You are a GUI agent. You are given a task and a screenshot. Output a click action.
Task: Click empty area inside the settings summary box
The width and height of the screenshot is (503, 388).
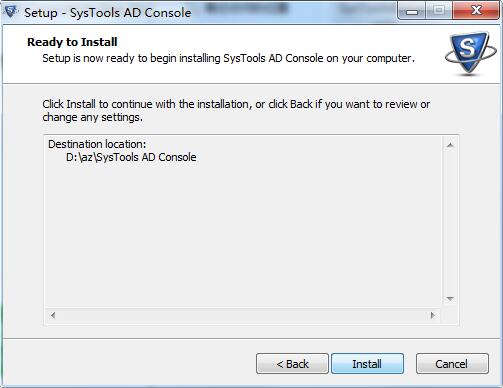pyautogui.click(x=243, y=233)
